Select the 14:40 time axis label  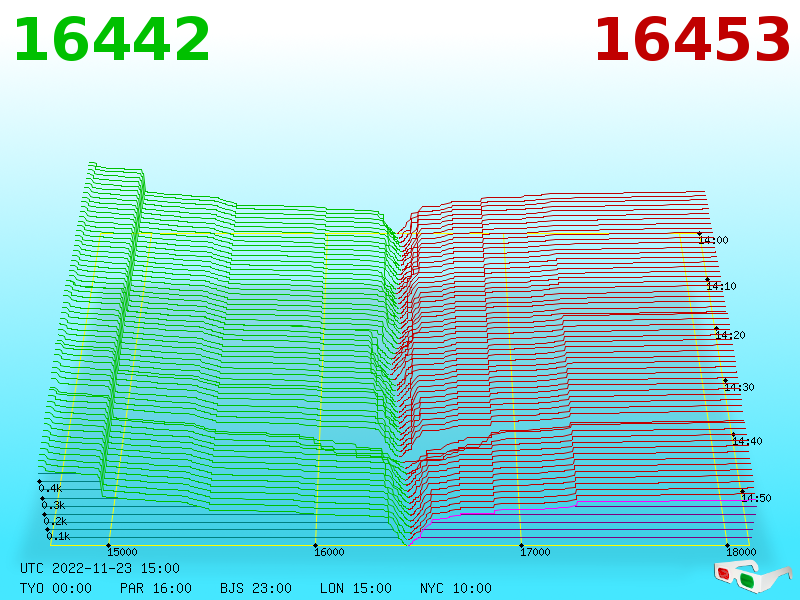coord(747,441)
